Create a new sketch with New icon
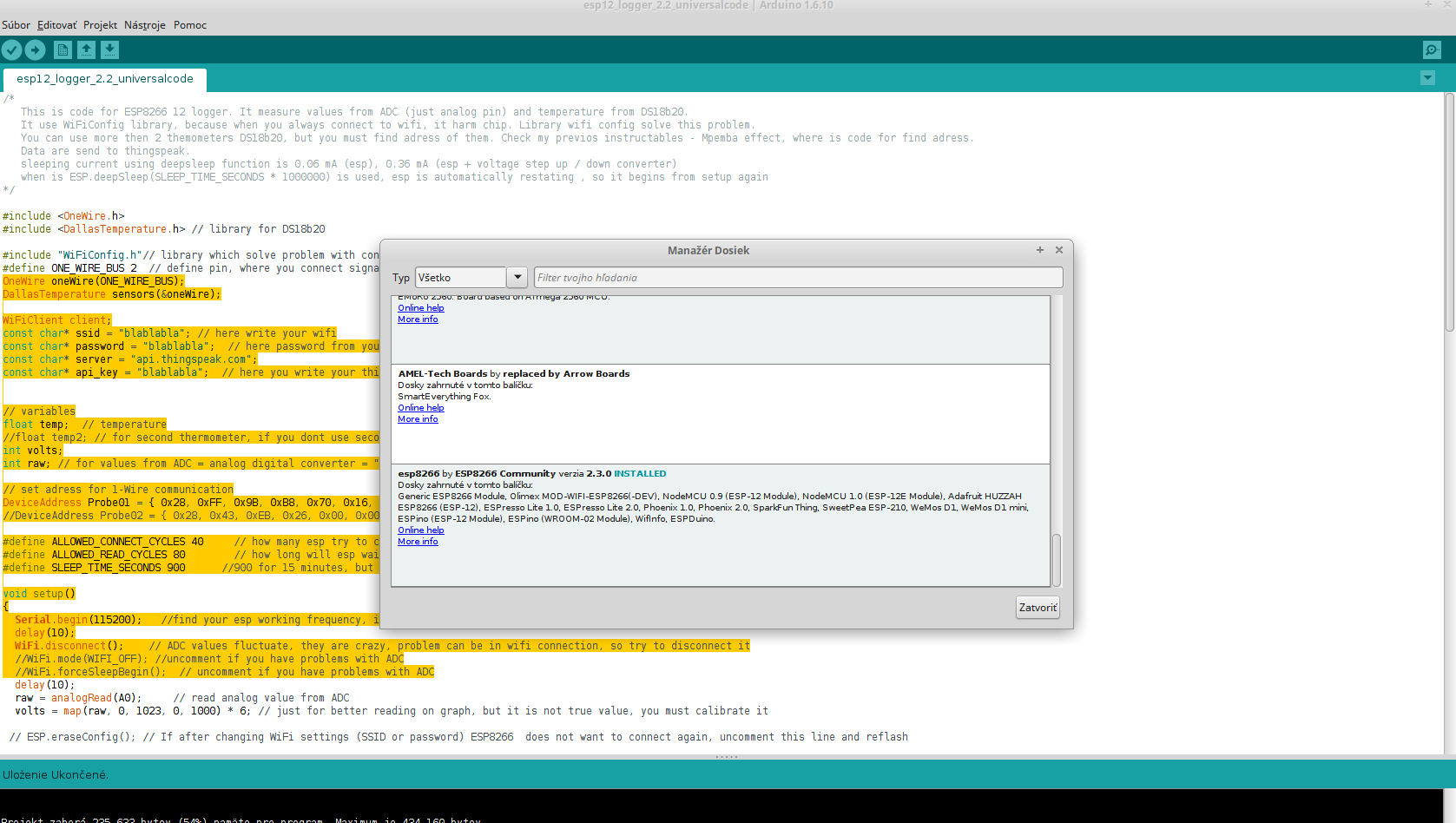 pyautogui.click(x=63, y=50)
